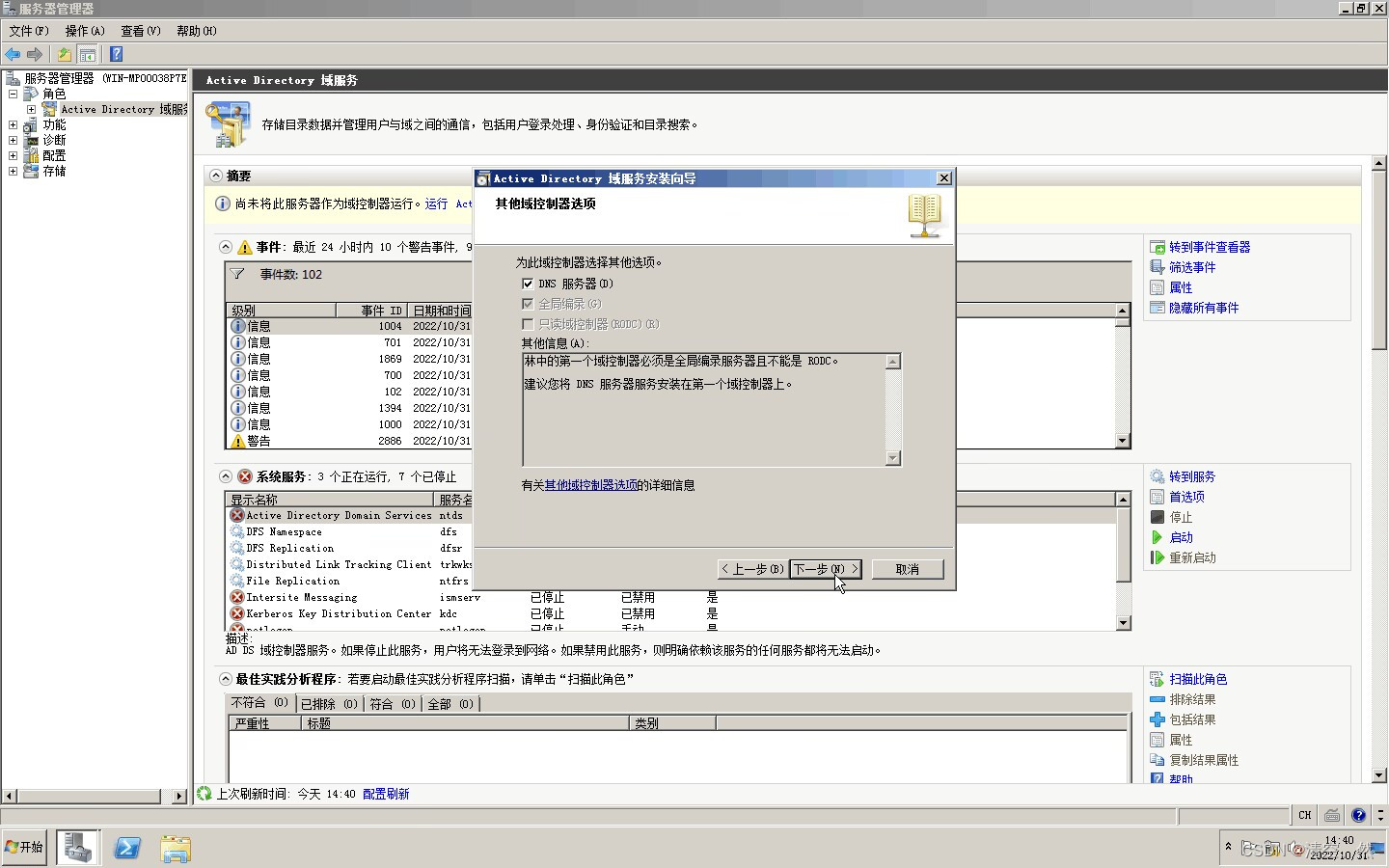Click the Back arrow toolbar icon
The image size is (1389, 868).
13,55
